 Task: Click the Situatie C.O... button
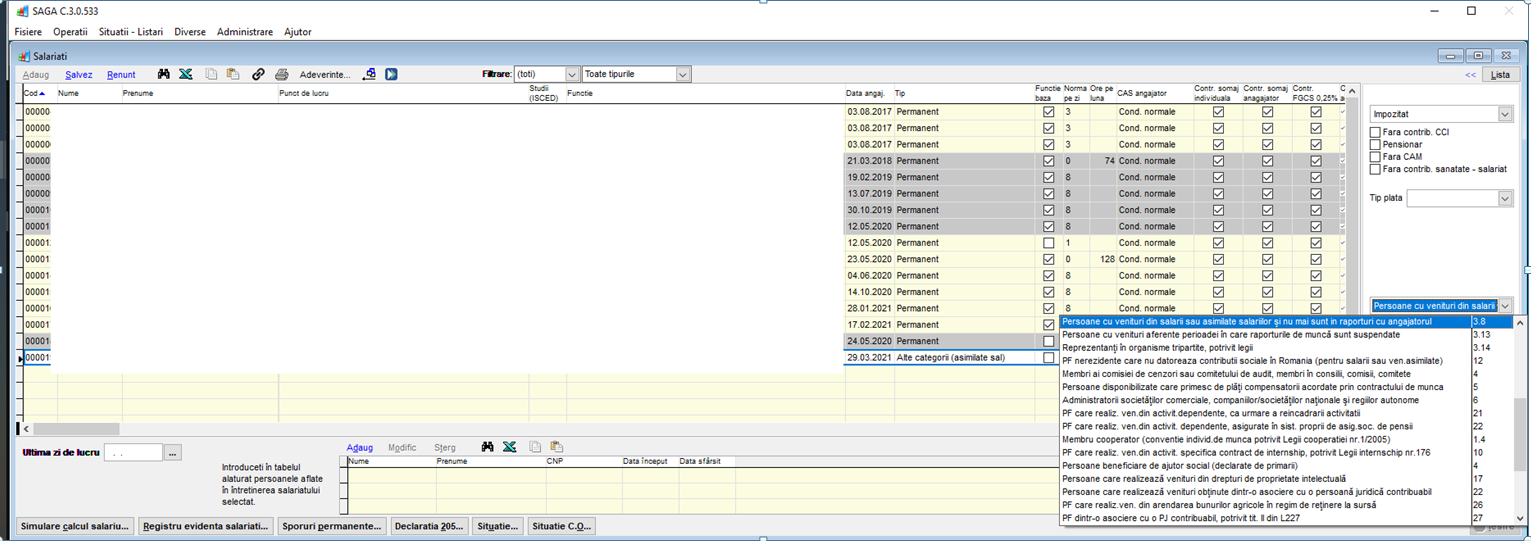click(562, 525)
